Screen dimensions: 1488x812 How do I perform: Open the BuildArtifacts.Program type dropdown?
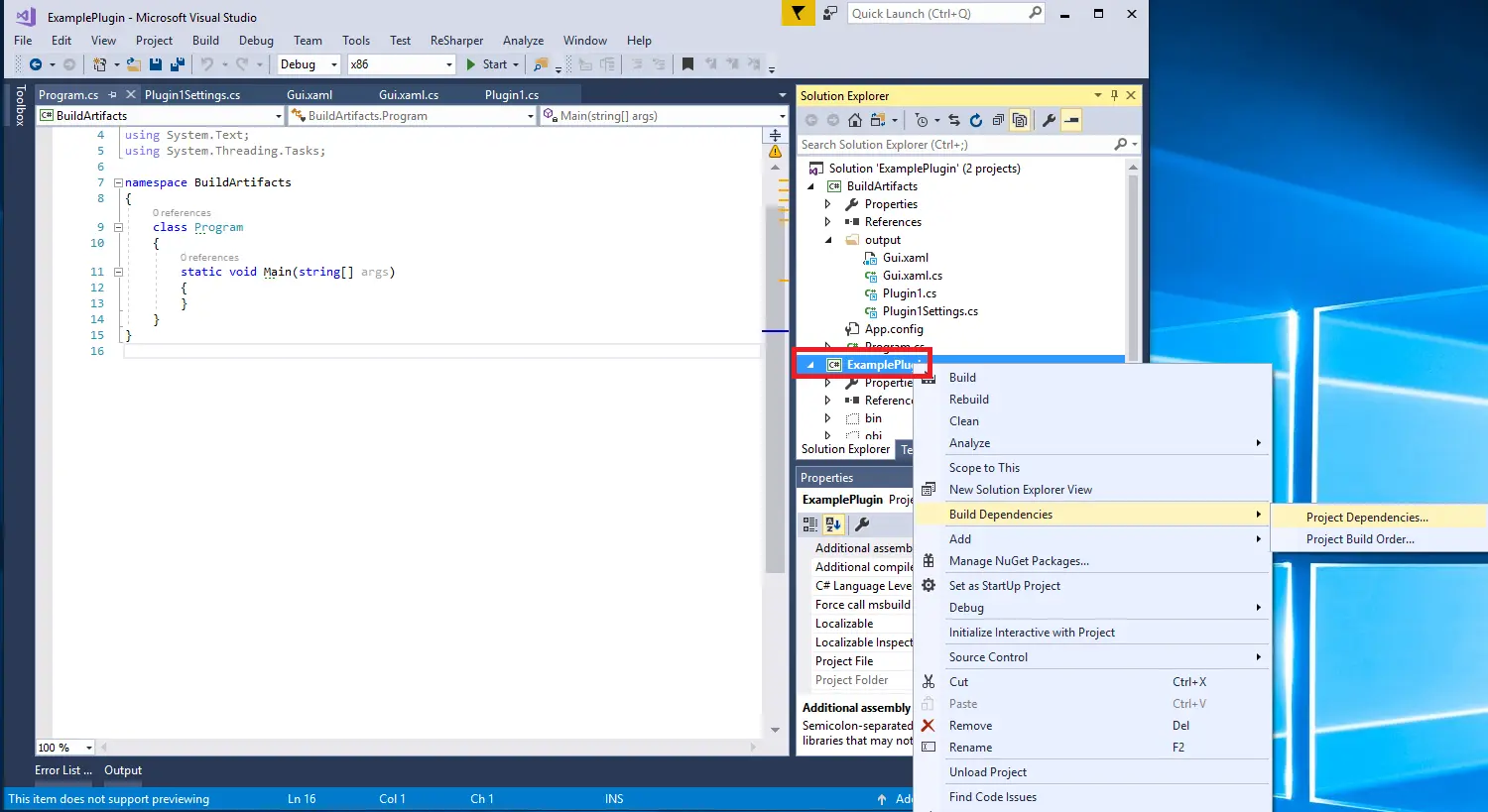(x=413, y=116)
